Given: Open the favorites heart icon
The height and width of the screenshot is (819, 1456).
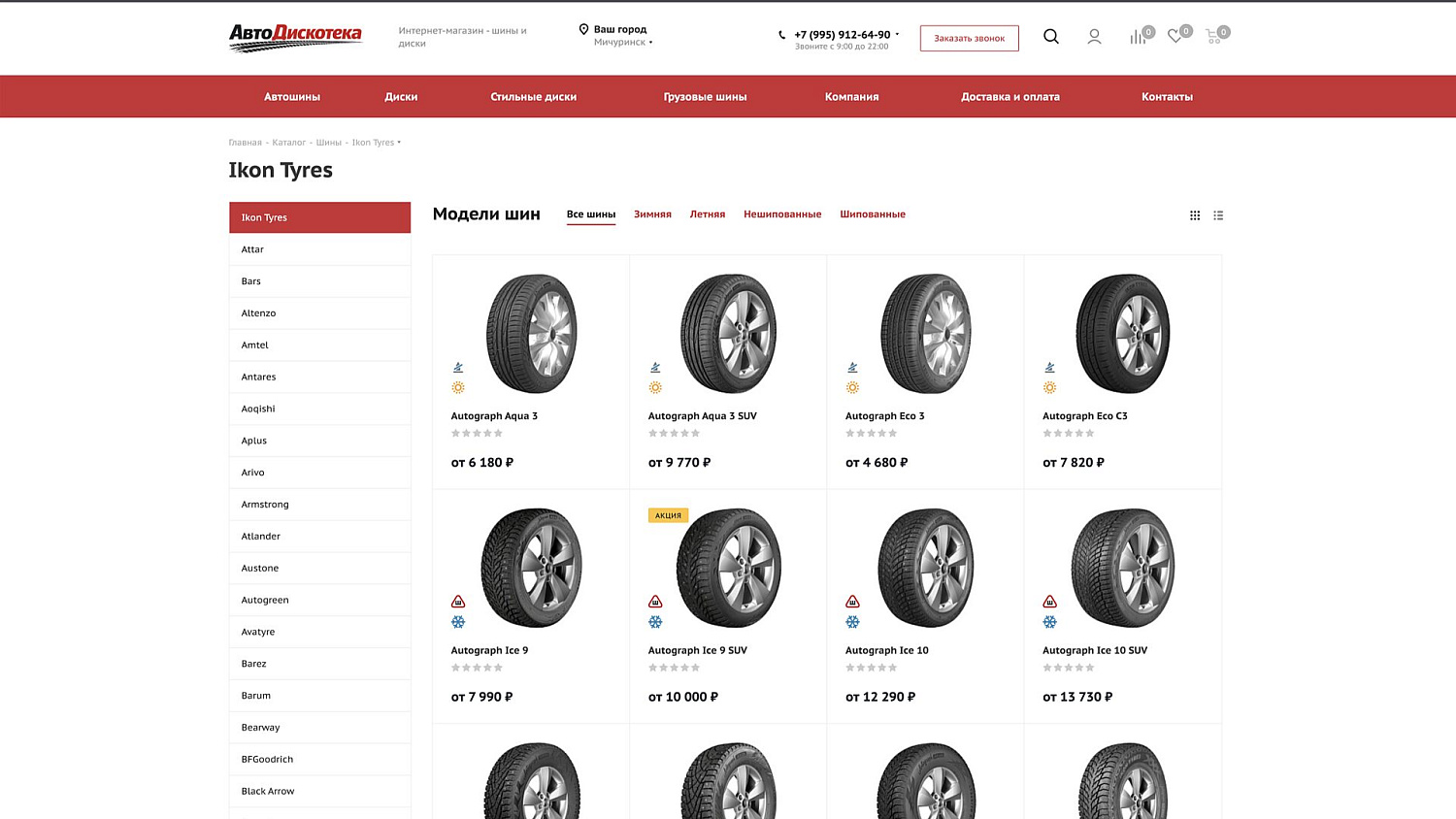Looking at the screenshot, I should [x=1176, y=36].
